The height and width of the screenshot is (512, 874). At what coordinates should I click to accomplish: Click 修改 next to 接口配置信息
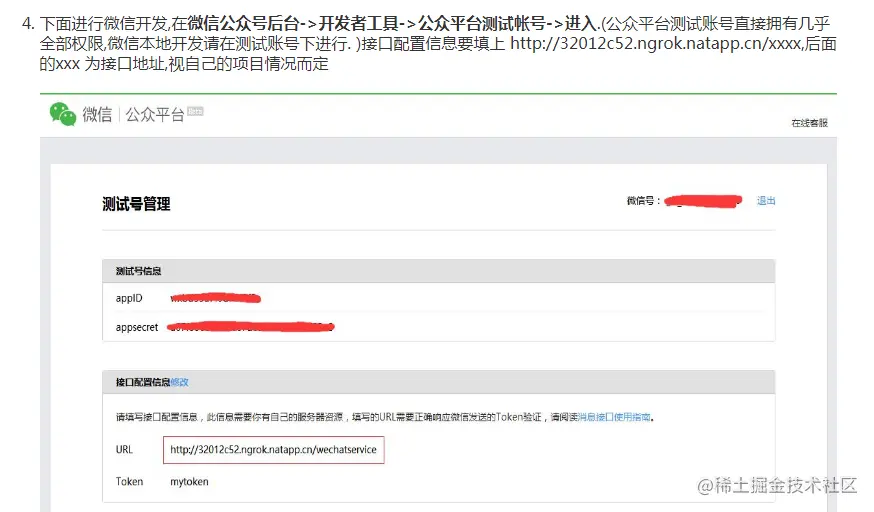point(179,382)
